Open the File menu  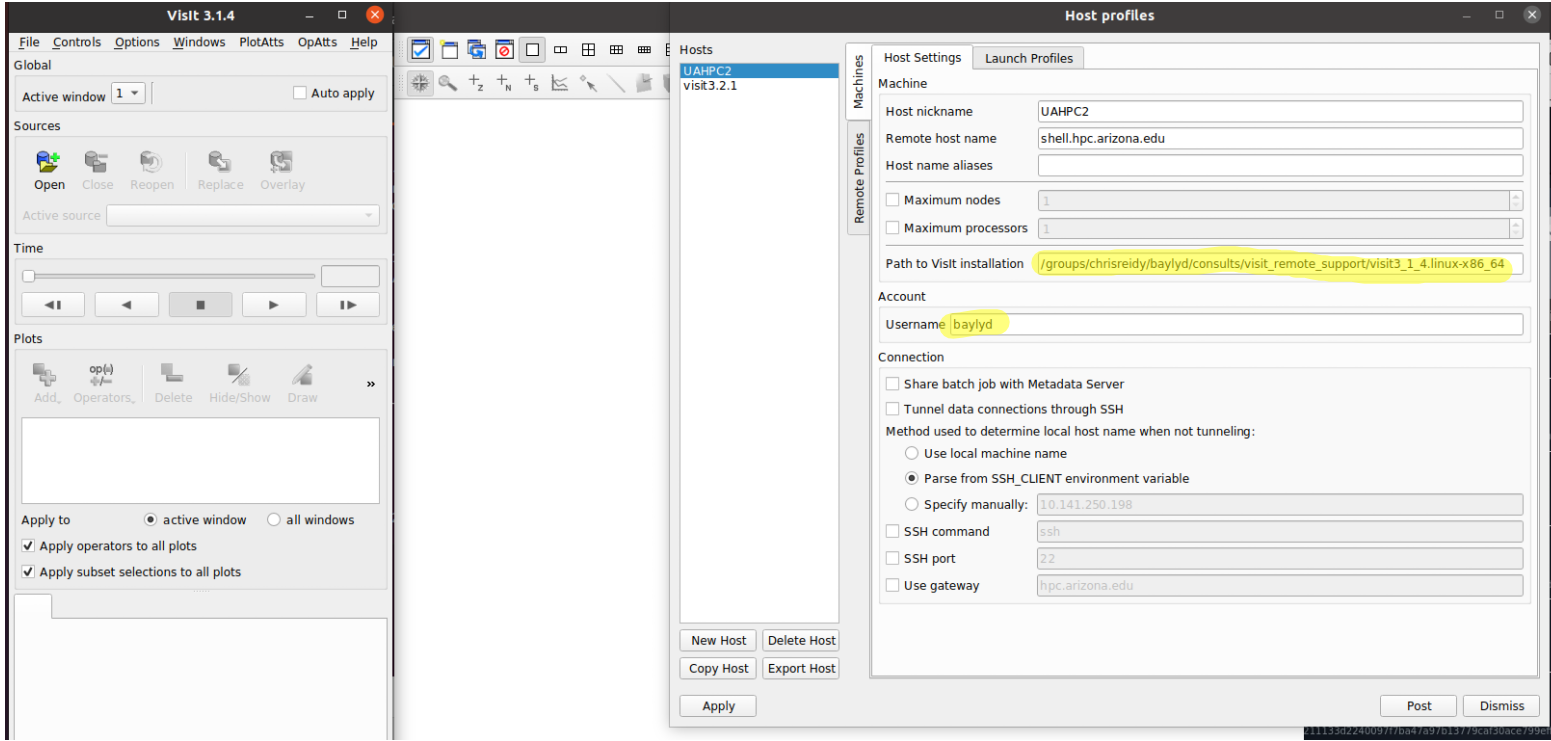(x=29, y=42)
